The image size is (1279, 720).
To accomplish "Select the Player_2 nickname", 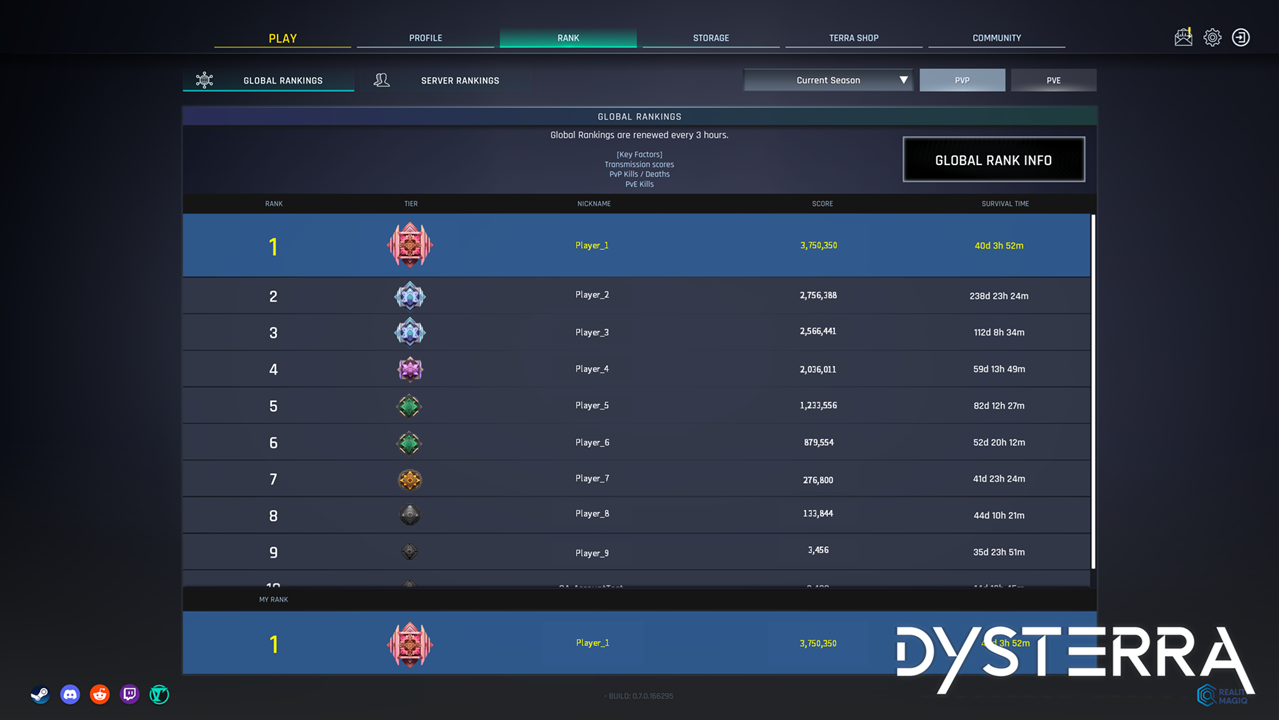I will (x=592, y=295).
